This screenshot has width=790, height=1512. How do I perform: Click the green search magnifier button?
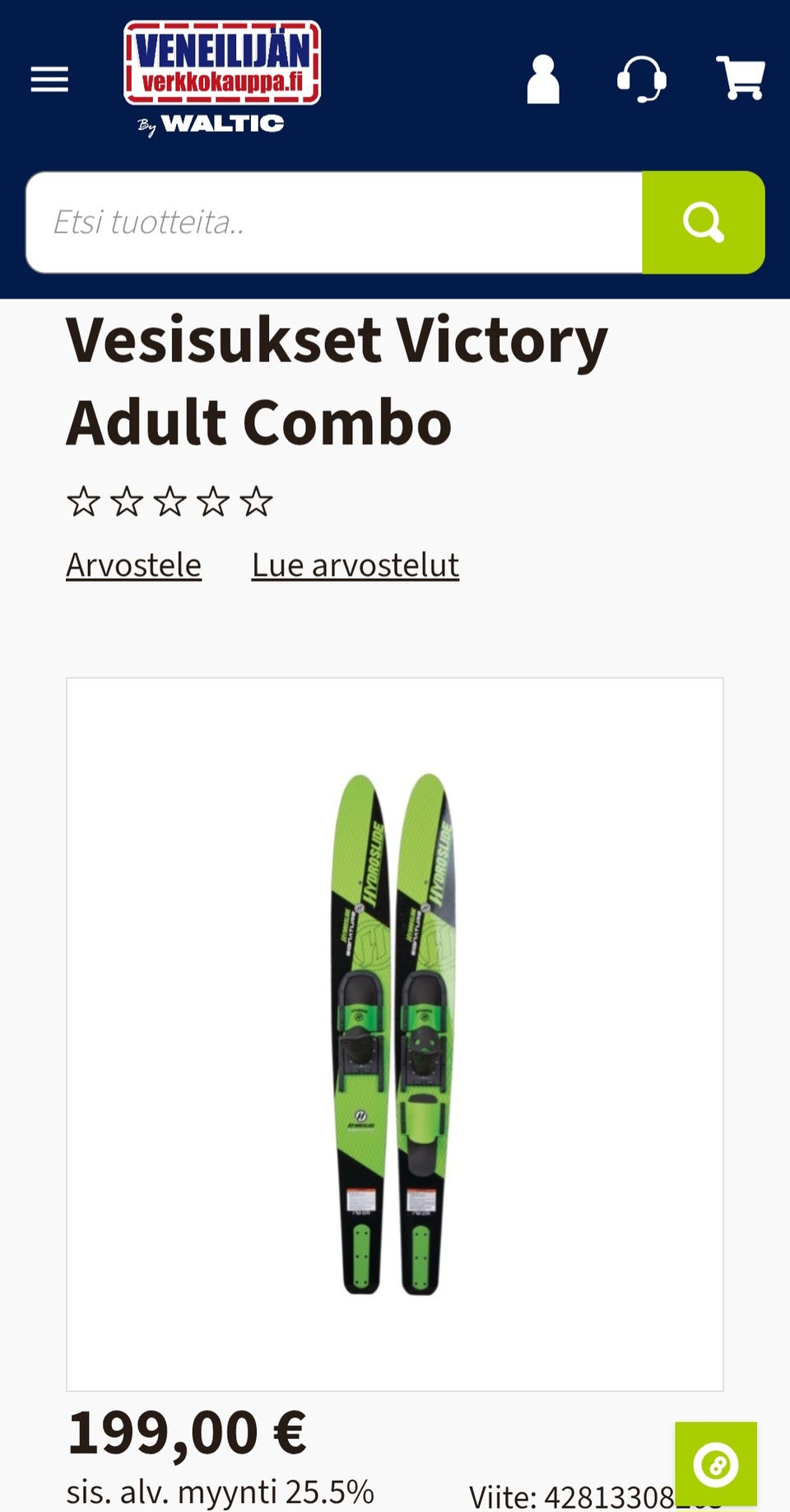coord(704,222)
